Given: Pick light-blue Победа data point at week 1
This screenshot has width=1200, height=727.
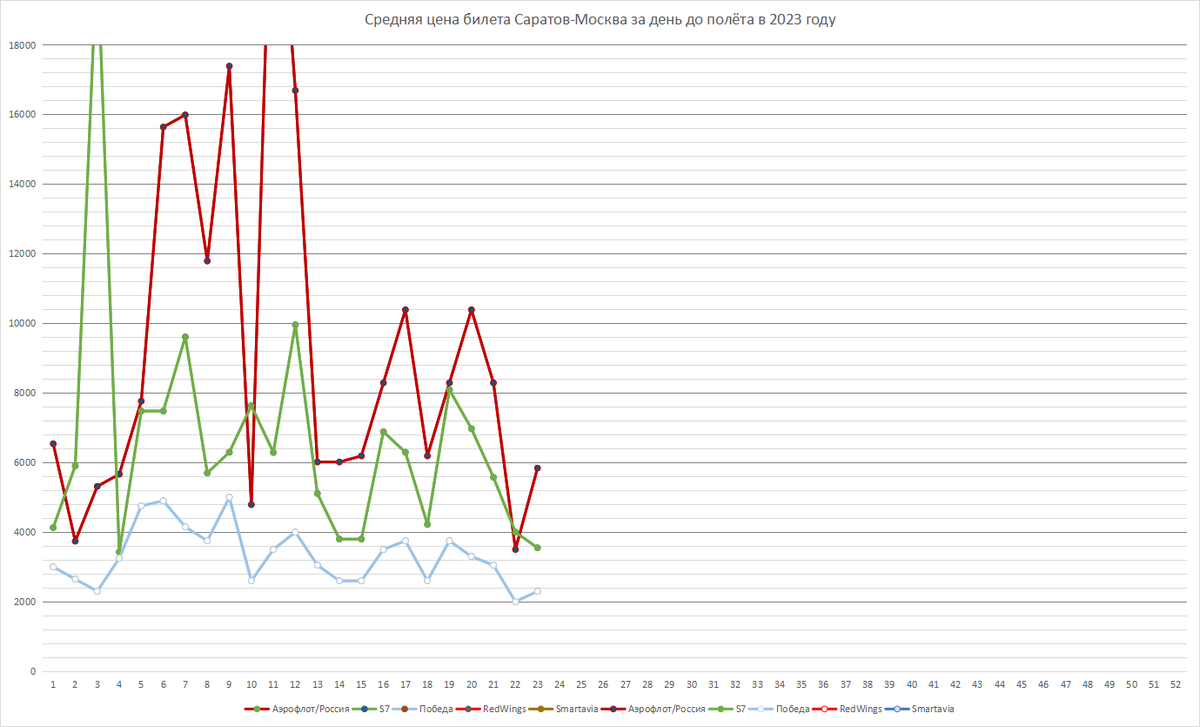Looking at the screenshot, I should tap(53, 567).
